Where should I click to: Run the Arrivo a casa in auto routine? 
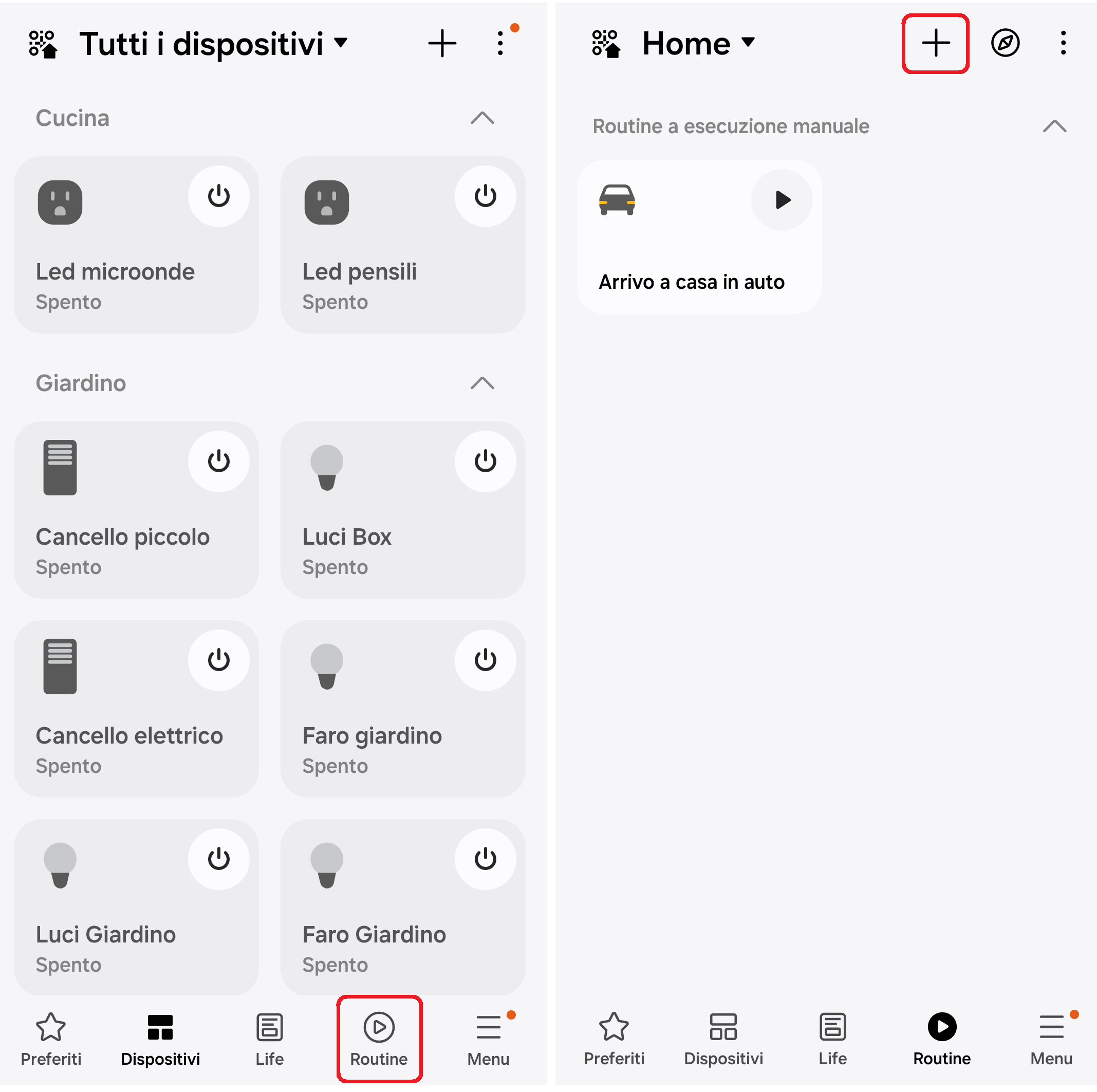(782, 200)
